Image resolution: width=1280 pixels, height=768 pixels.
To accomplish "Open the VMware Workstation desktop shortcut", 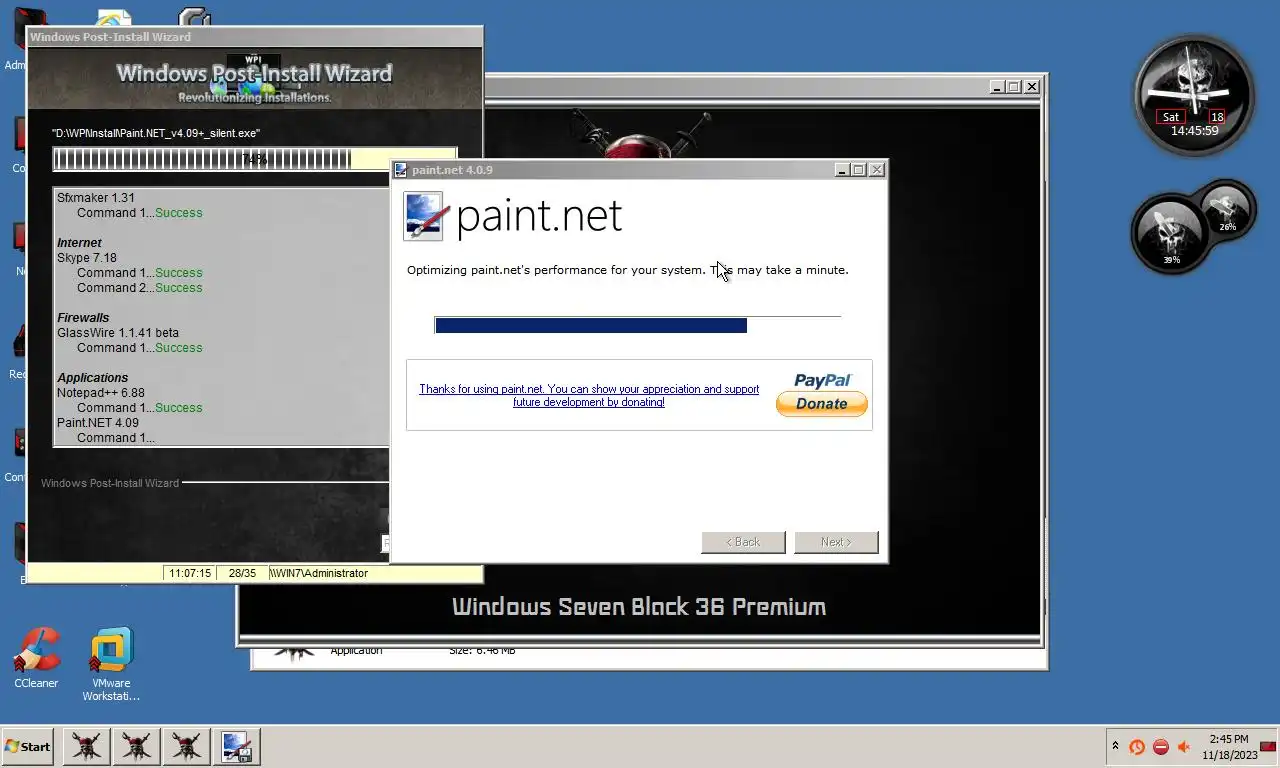I will 111,664.
